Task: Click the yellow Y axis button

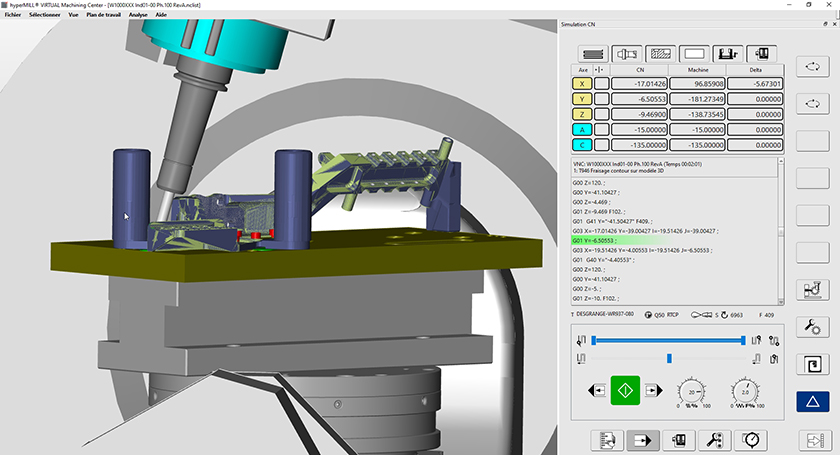Action: 580,100
